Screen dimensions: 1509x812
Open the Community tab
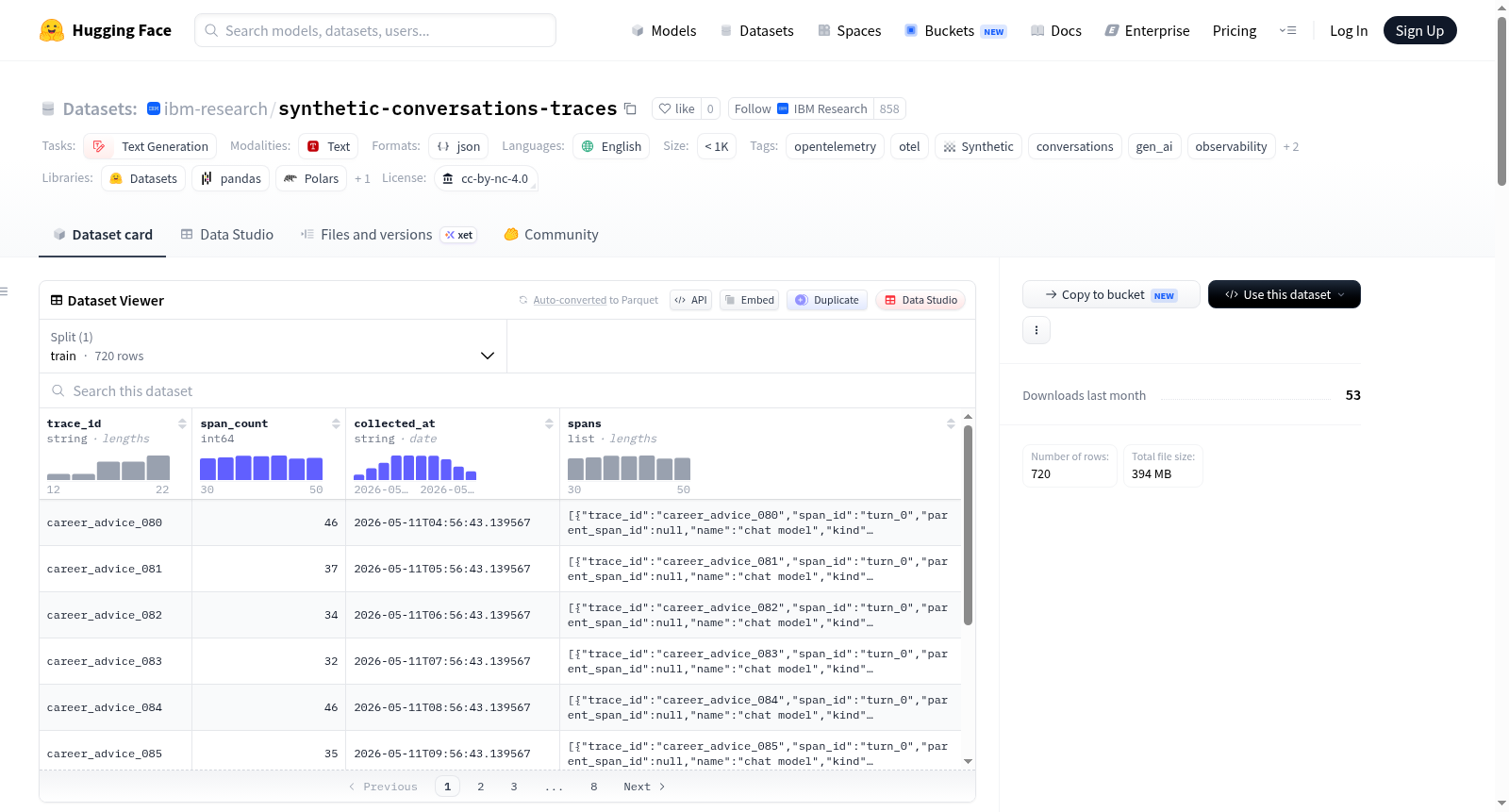point(551,235)
